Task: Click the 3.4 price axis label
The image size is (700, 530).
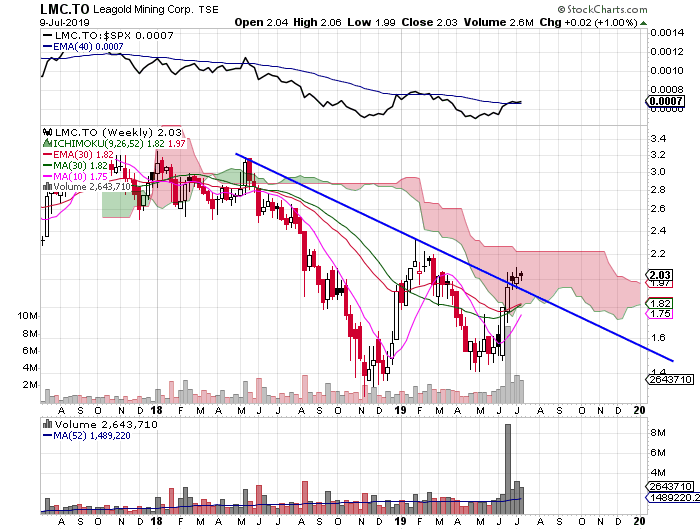Action: tap(658, 138)
